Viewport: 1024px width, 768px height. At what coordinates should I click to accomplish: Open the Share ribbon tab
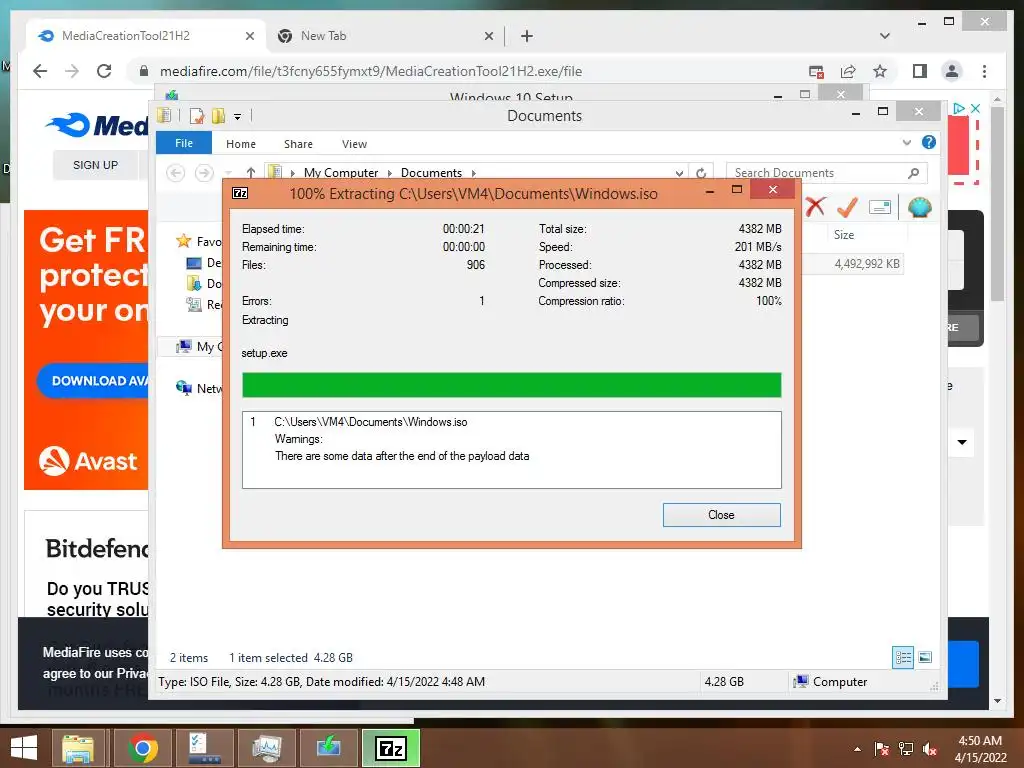pyautogui.click(x=298, y=144)
